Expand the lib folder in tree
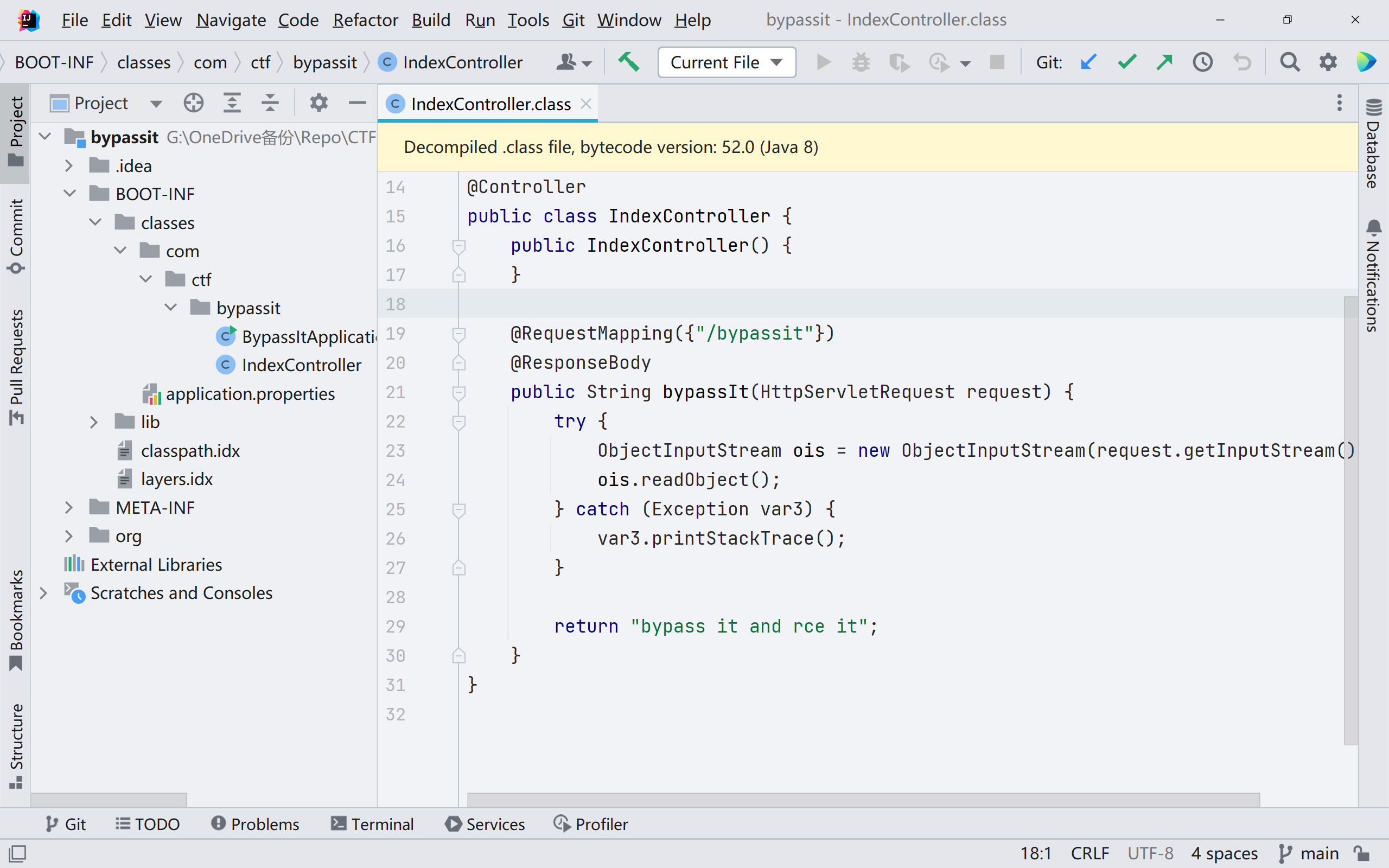 (93, 423)
